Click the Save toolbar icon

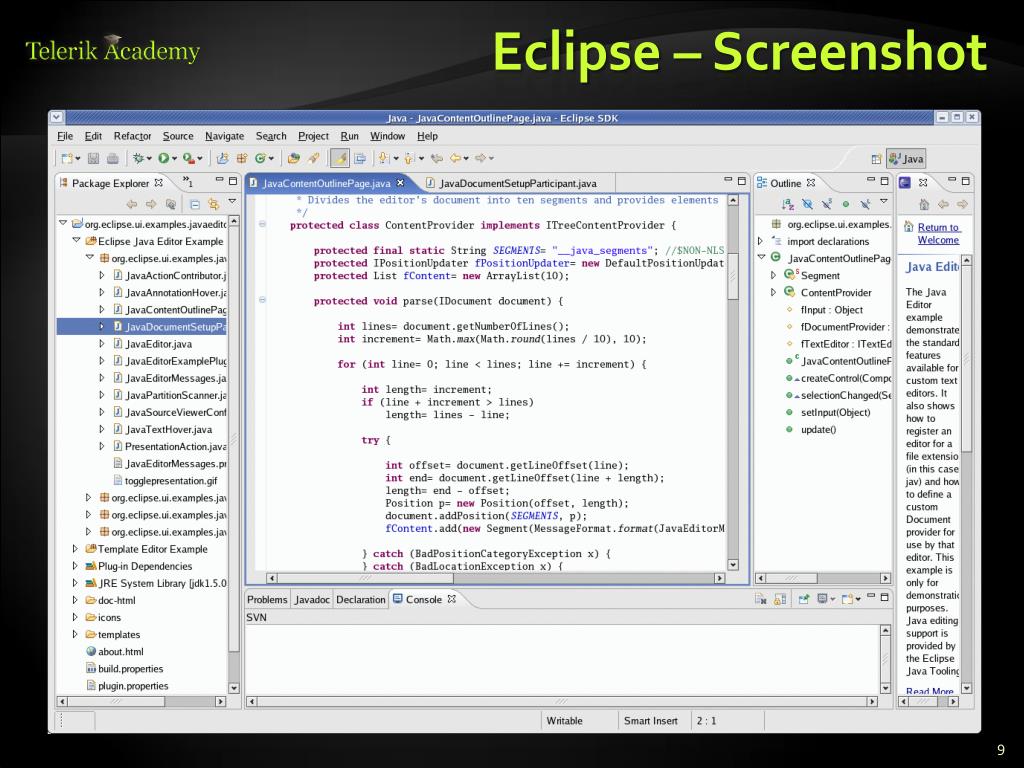93,158
